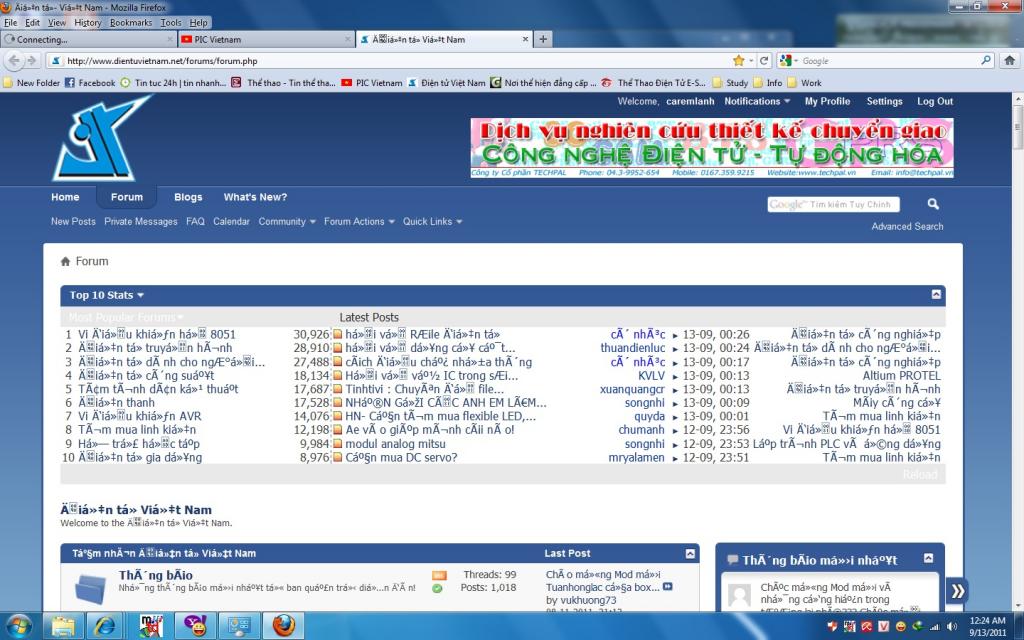This screenshot has width=1024, height=640.
Task: Open Windows Explorer from taskbar
Action: point(63,626)
